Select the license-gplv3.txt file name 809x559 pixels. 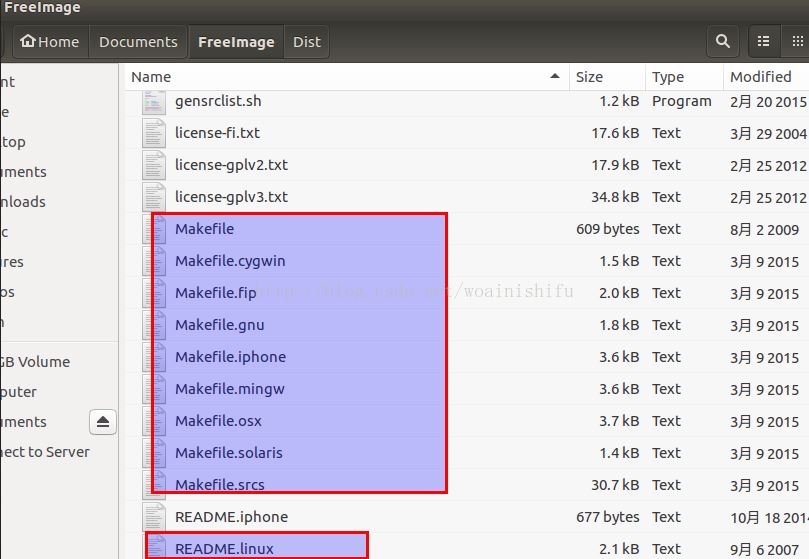click(x=231, y=197)
